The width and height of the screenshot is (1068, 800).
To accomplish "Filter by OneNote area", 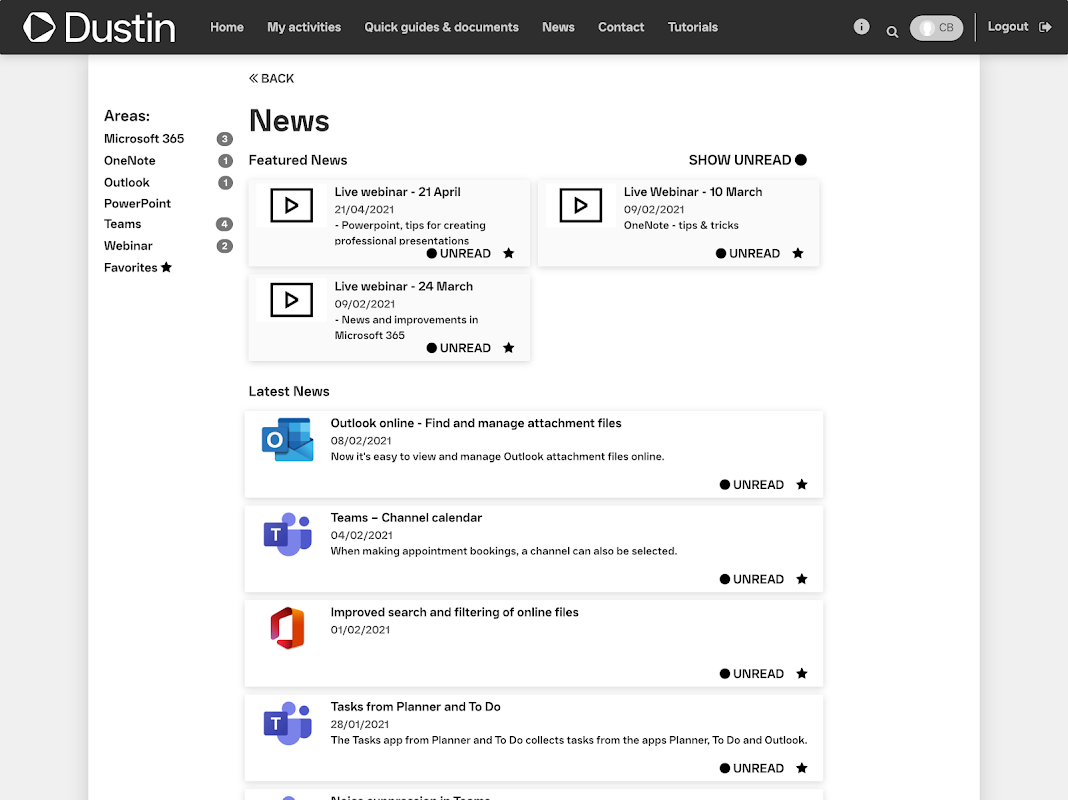I will tap(129, 161).
